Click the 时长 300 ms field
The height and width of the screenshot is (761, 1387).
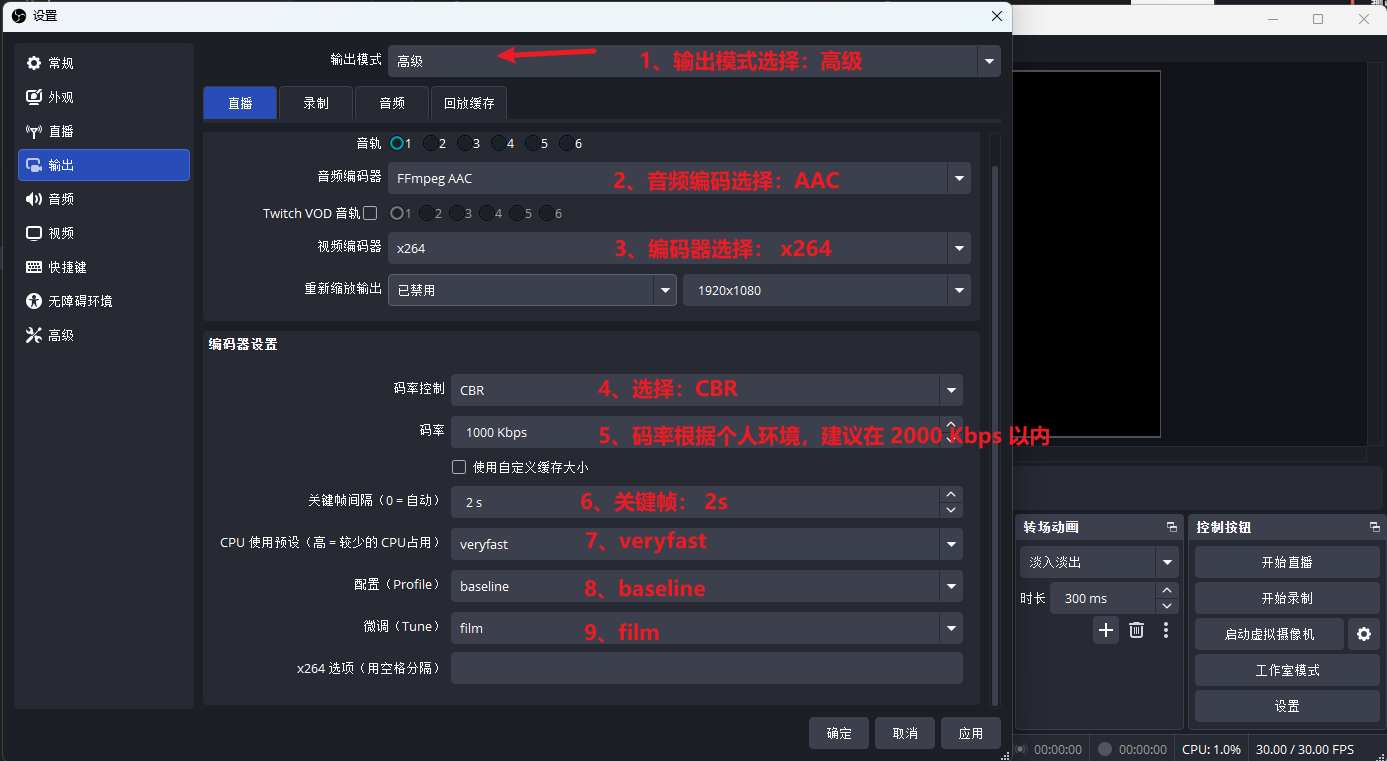click(x=1114, y=598)
